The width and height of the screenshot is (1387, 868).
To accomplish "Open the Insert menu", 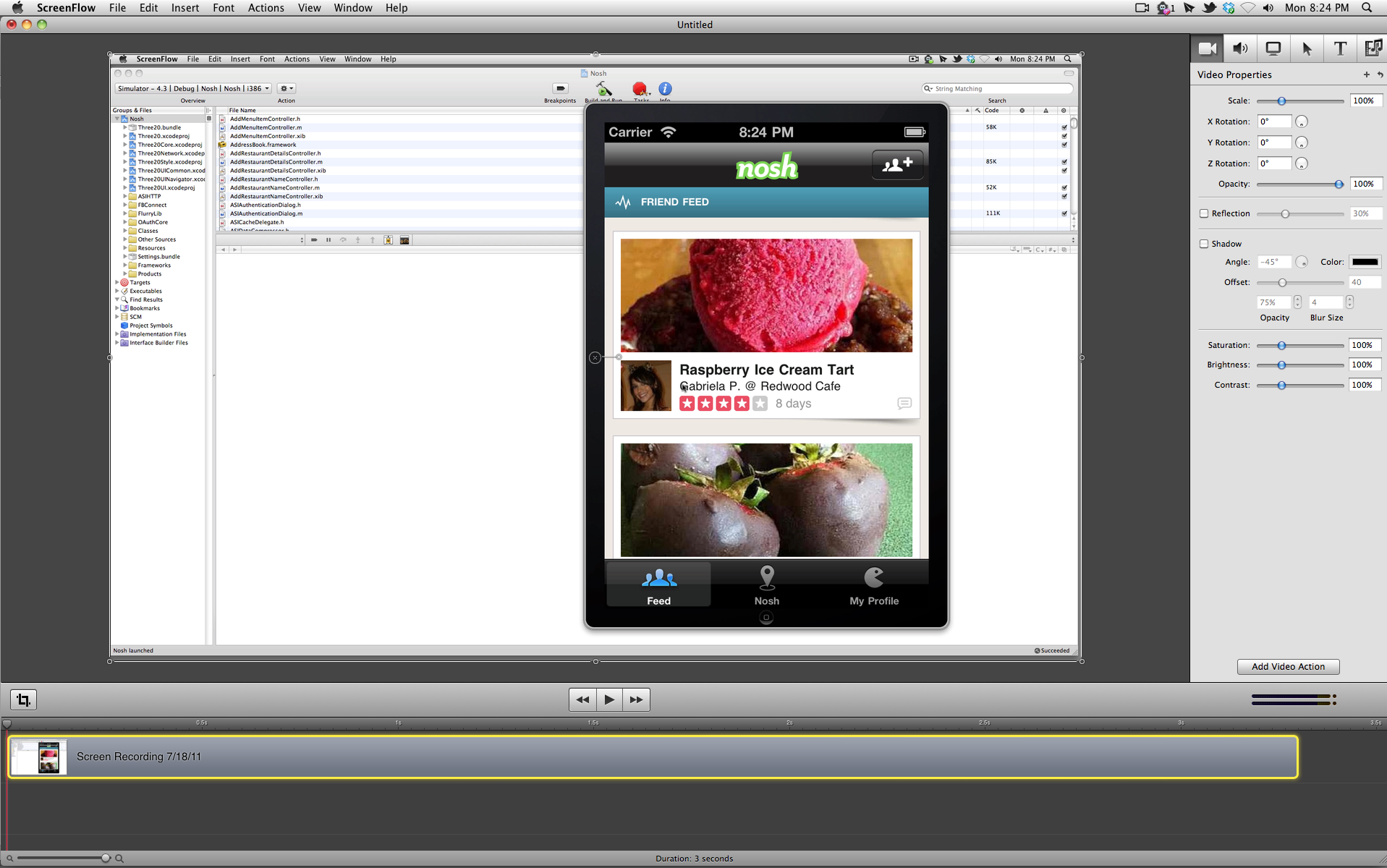I will pos(185,8).
